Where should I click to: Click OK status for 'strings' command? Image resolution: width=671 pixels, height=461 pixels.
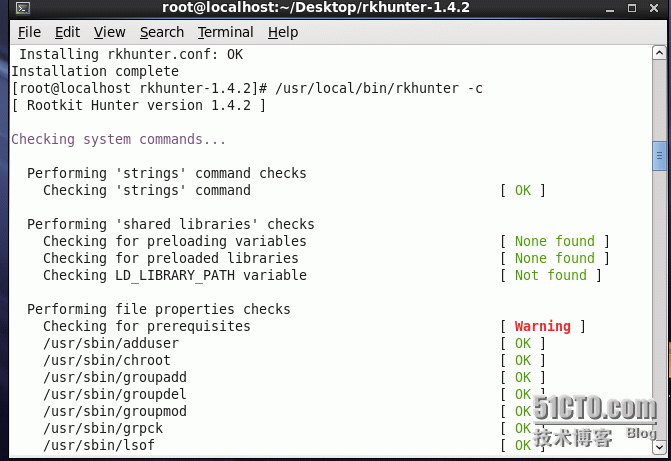[x=523, y=190]
